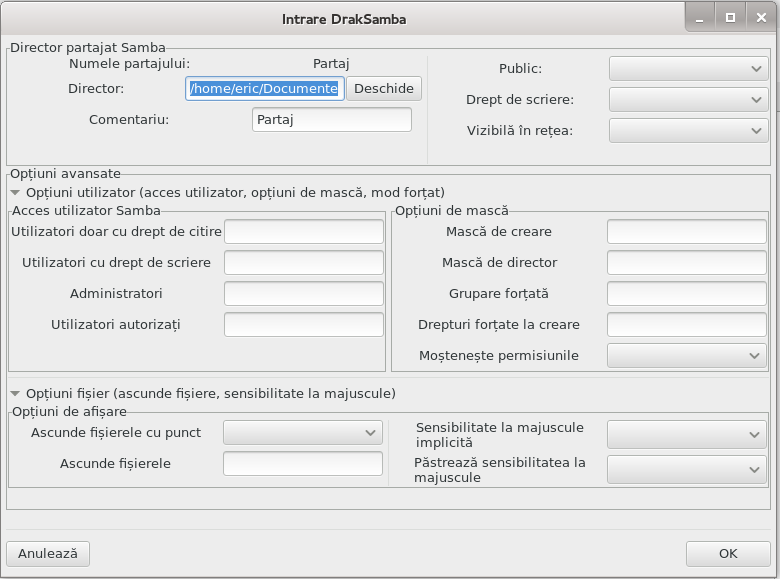
Task: Click the Comentariu text field
Action: coord(332,119)
